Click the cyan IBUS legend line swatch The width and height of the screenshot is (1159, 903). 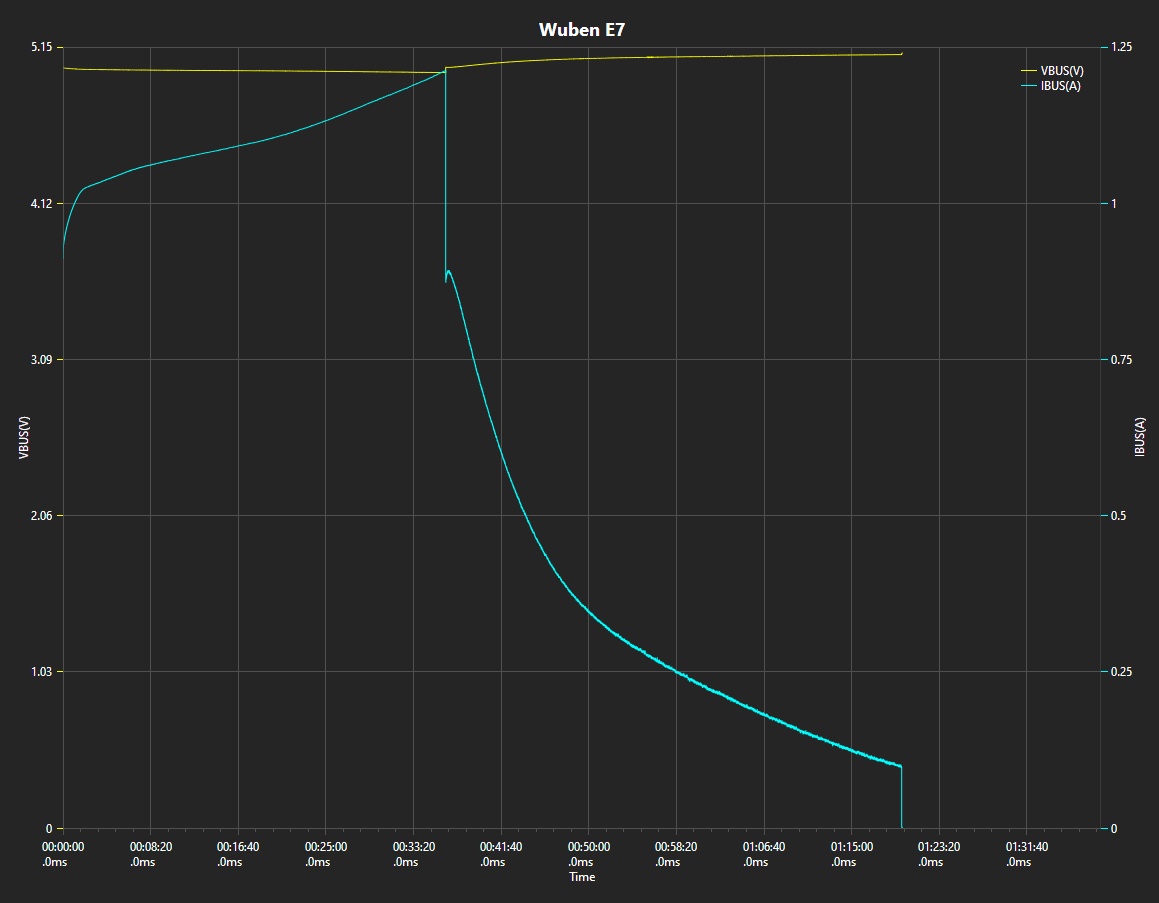(x=1029, y=86)
